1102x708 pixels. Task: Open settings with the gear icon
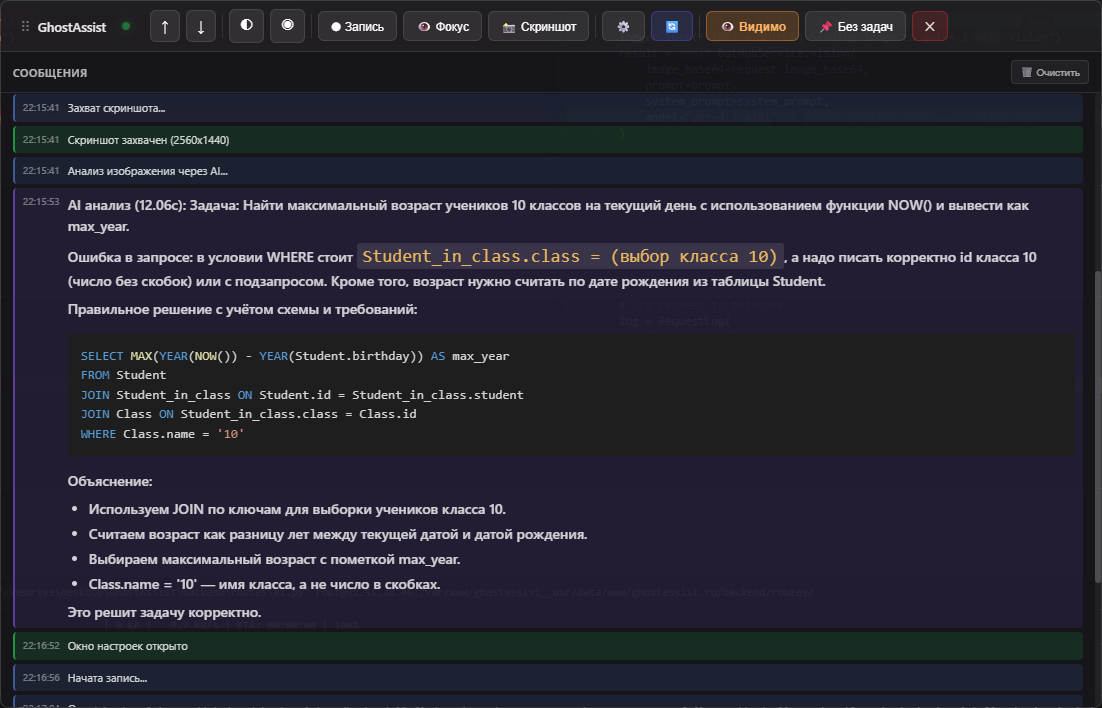(623, 27)
